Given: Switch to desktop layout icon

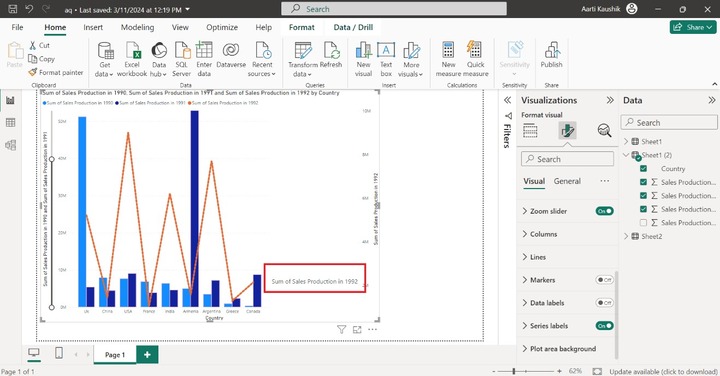Looking at the screenshot, I should coord(34,353).
